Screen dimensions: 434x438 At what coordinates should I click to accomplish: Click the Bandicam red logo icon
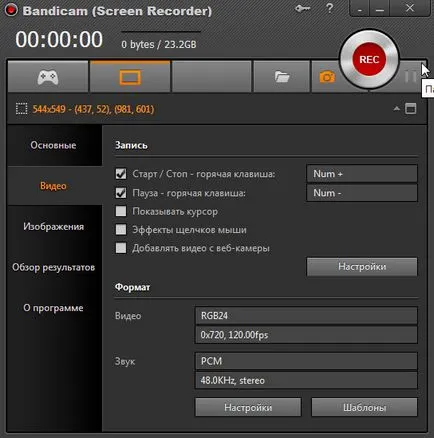click(10, 10)
